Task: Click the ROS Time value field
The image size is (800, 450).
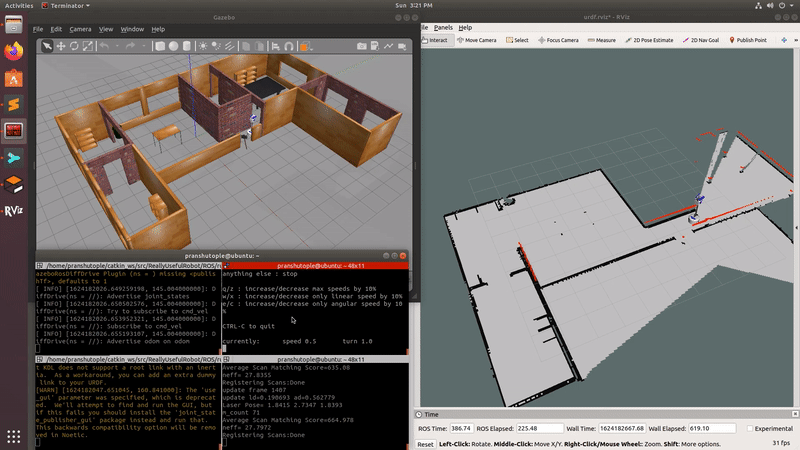Action: tap(461, 429)
